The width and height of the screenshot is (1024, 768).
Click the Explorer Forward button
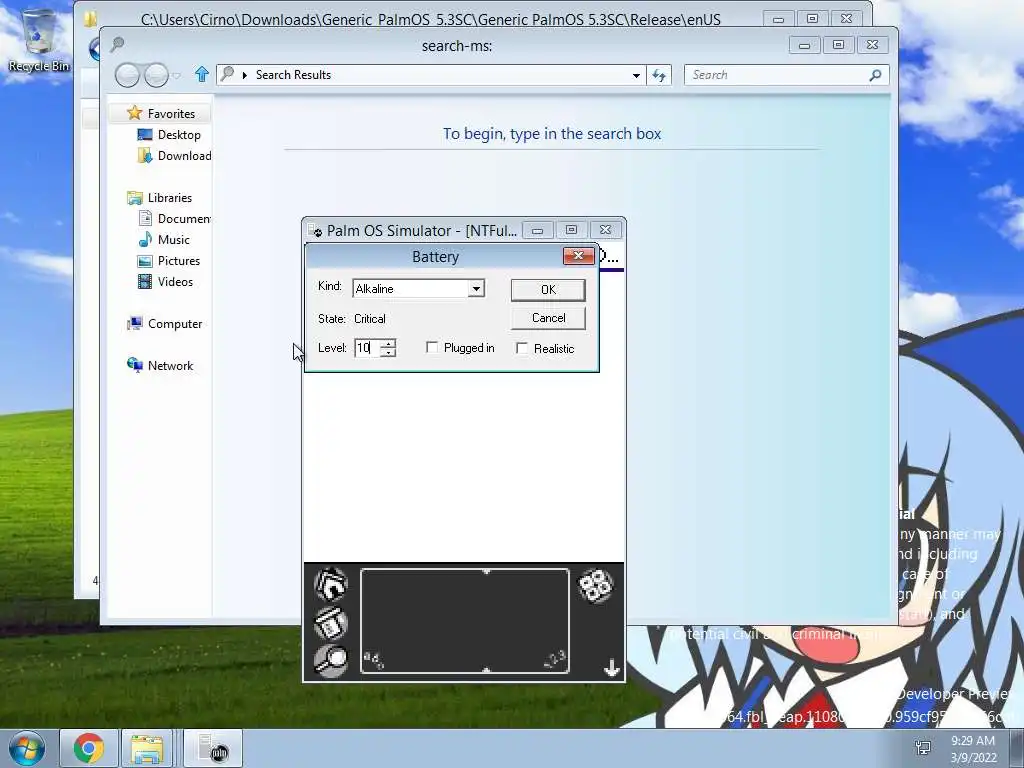(156, 75)
